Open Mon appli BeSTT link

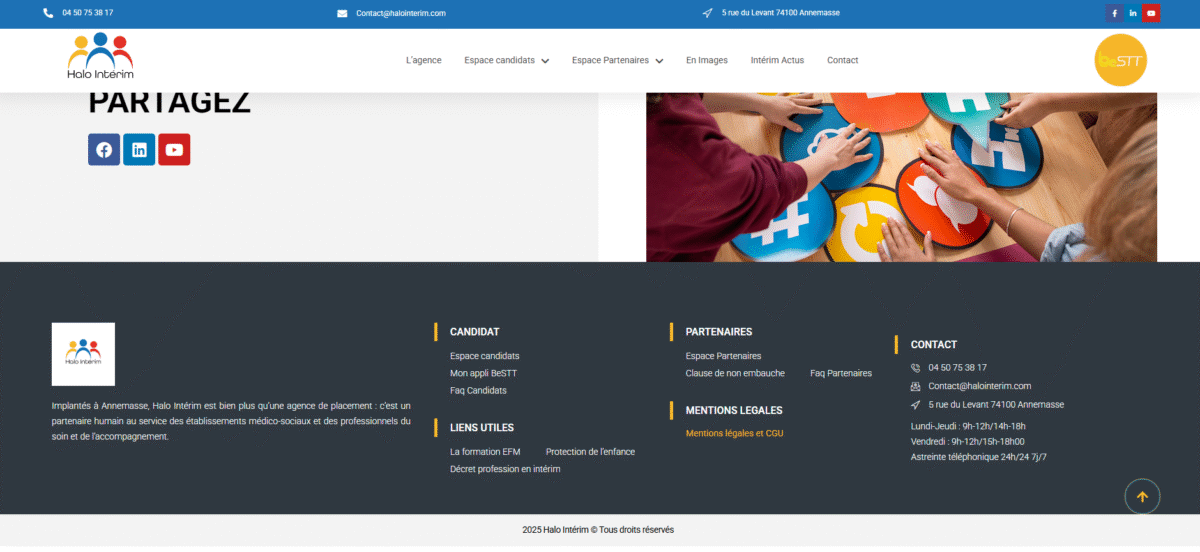pos(483,373)
